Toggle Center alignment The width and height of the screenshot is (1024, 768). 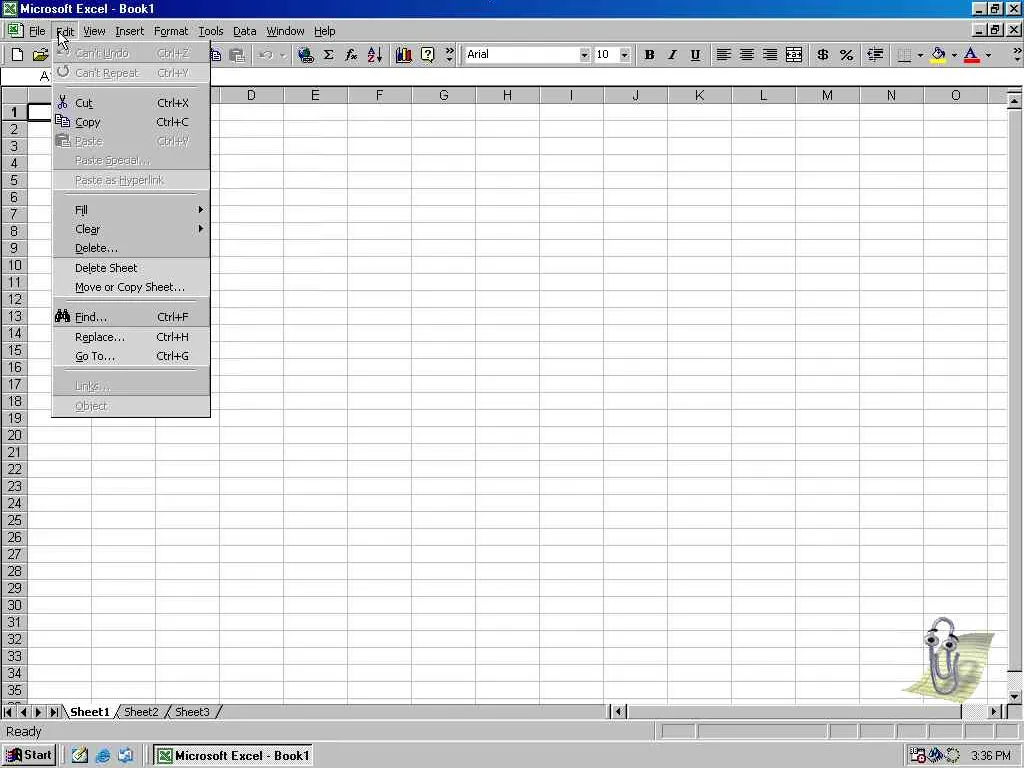(746, 55)
